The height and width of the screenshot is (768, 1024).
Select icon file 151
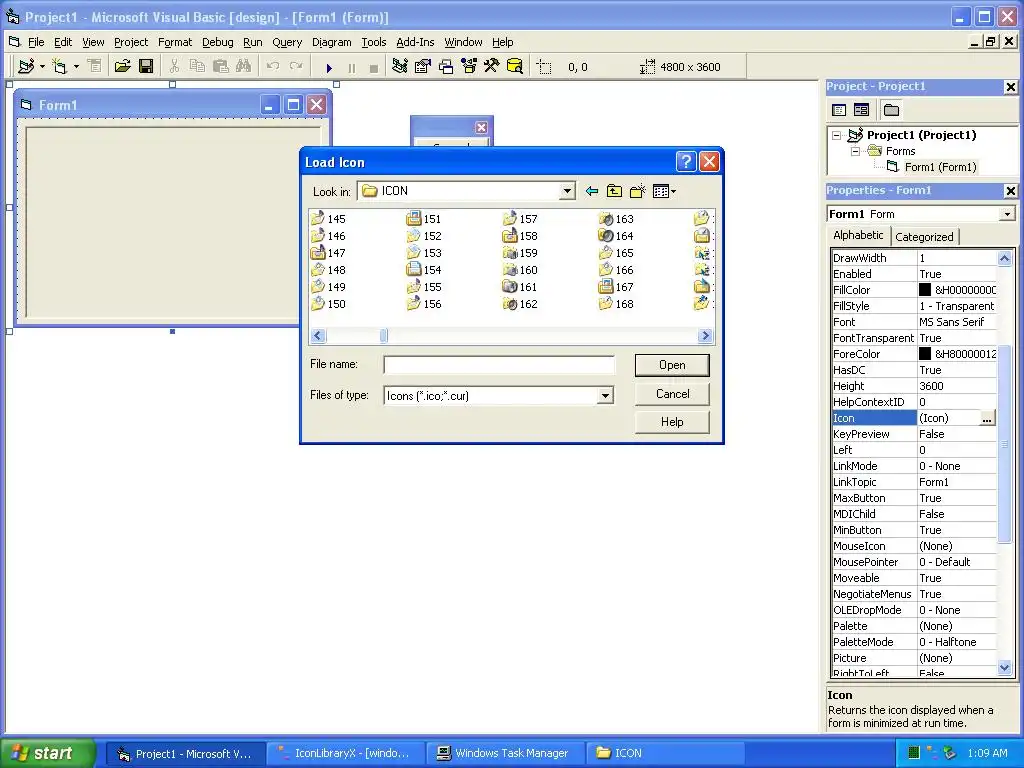(x=424, y=219)
